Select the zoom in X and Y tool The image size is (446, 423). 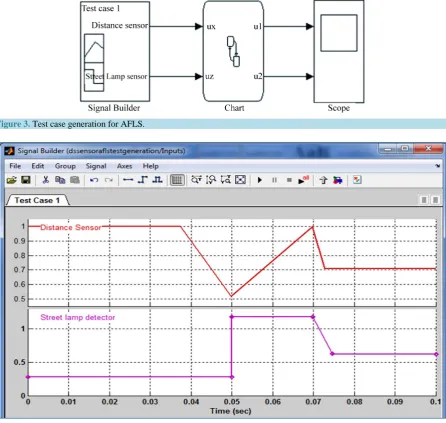[x=226, y=180]
